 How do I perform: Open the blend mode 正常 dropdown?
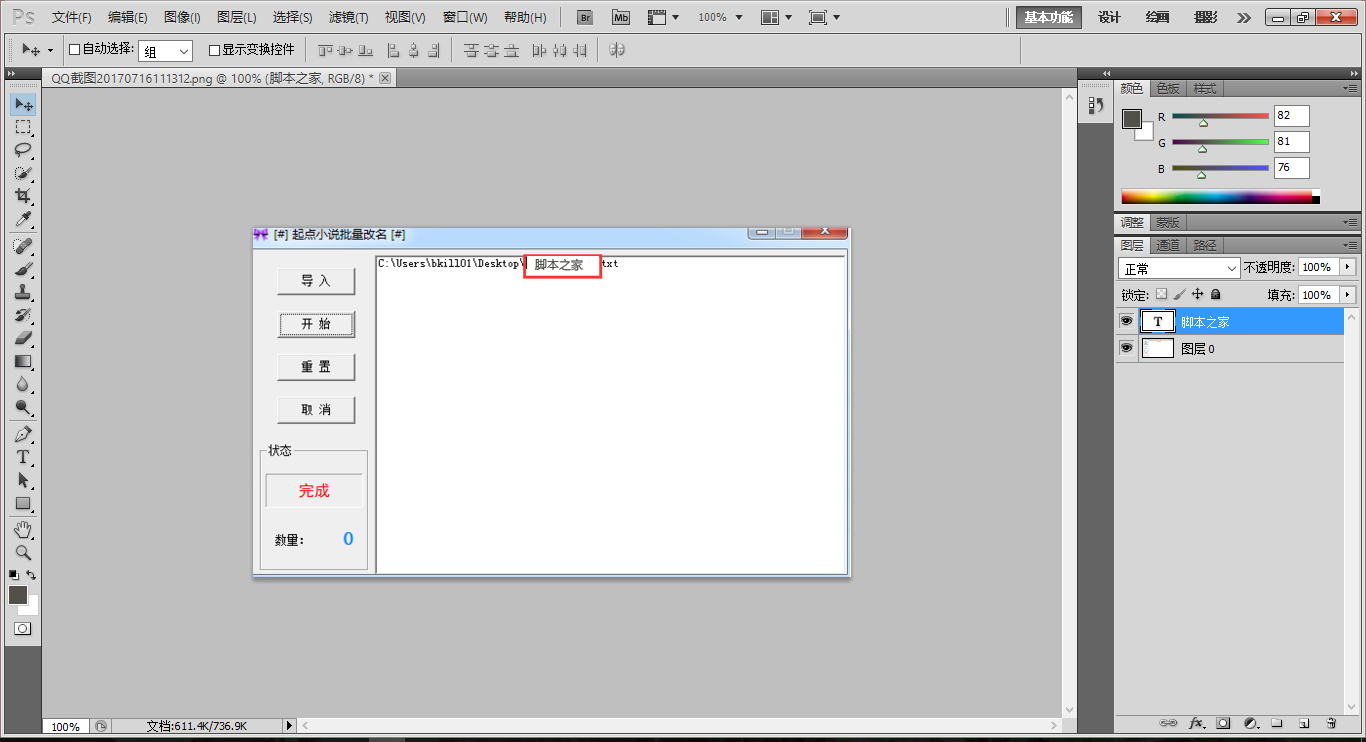[x=1179, y=268]
